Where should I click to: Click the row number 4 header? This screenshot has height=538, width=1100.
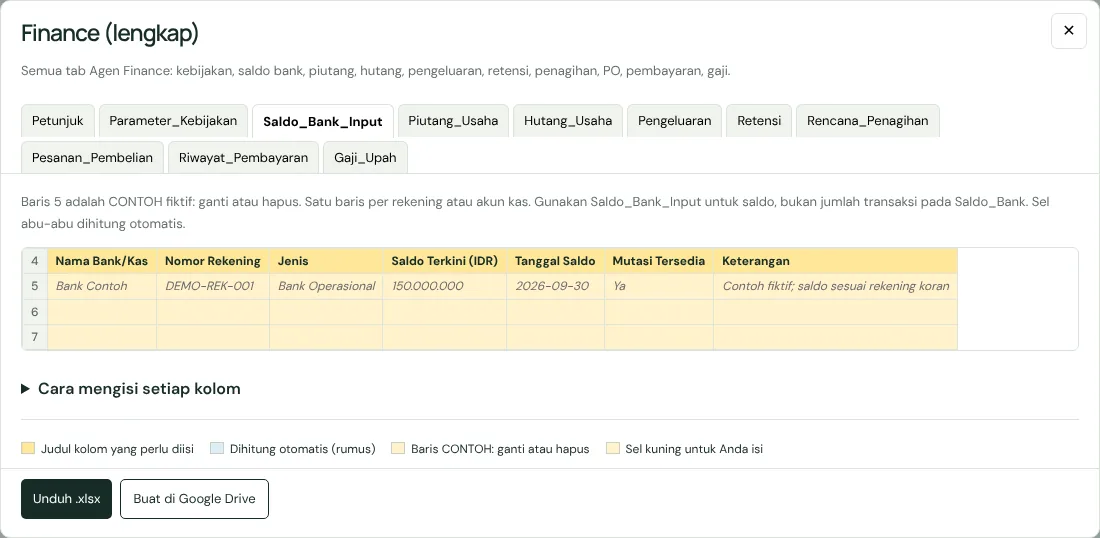click(x=35, y=261)
